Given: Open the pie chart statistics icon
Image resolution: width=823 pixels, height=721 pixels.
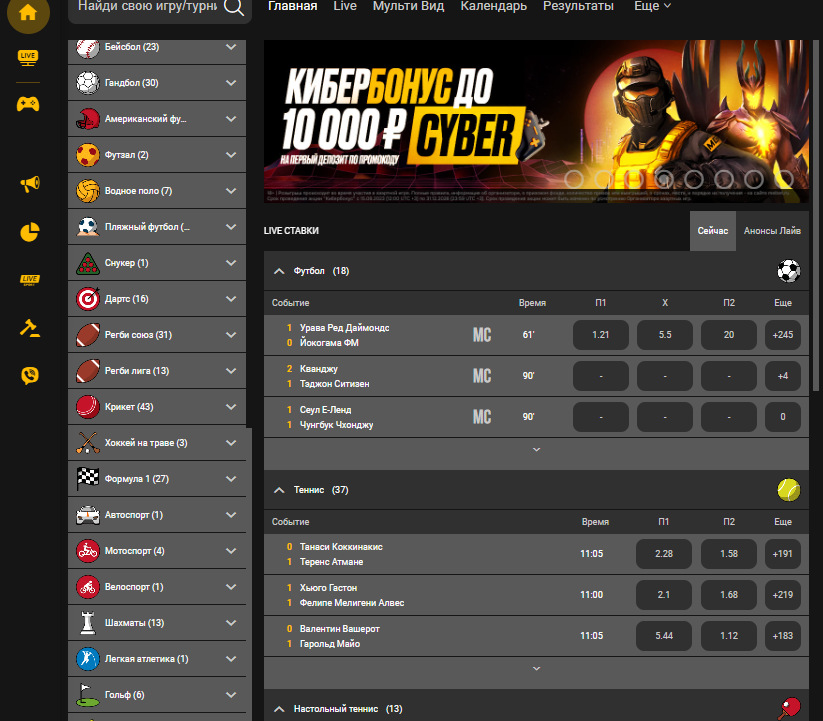Looking at the screenshot, I should click(x=30, y=232).
